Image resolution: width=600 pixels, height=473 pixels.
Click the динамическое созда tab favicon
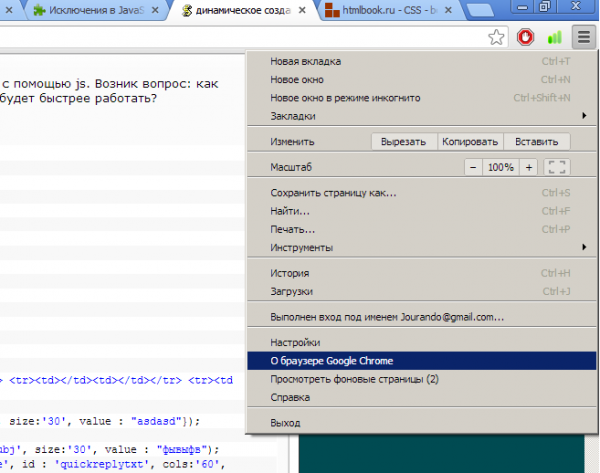coord(187,10)
